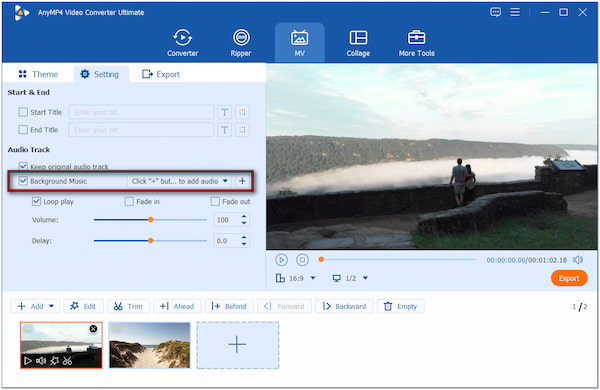Open the feedback chat icon in the title bar

pos(495,12)
